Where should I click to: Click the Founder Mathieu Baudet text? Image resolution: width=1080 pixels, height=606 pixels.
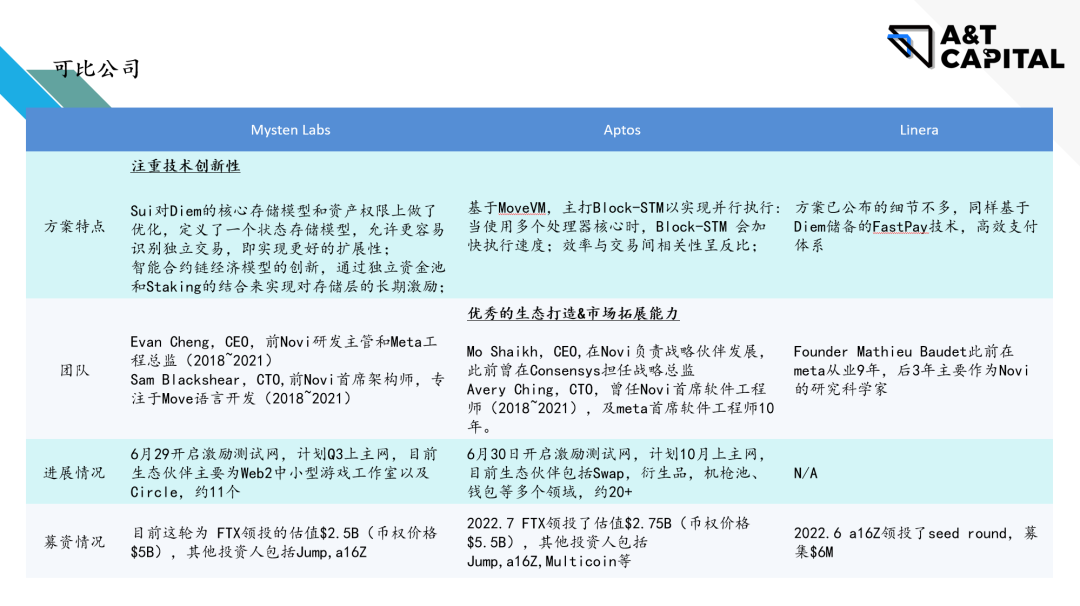(x=911, y=370)
